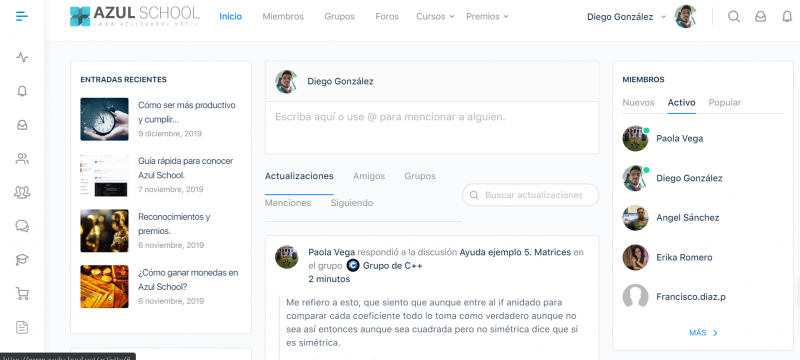Select the Activo members tab
This screenshot has width=800, height=360.
pos(682,102)
